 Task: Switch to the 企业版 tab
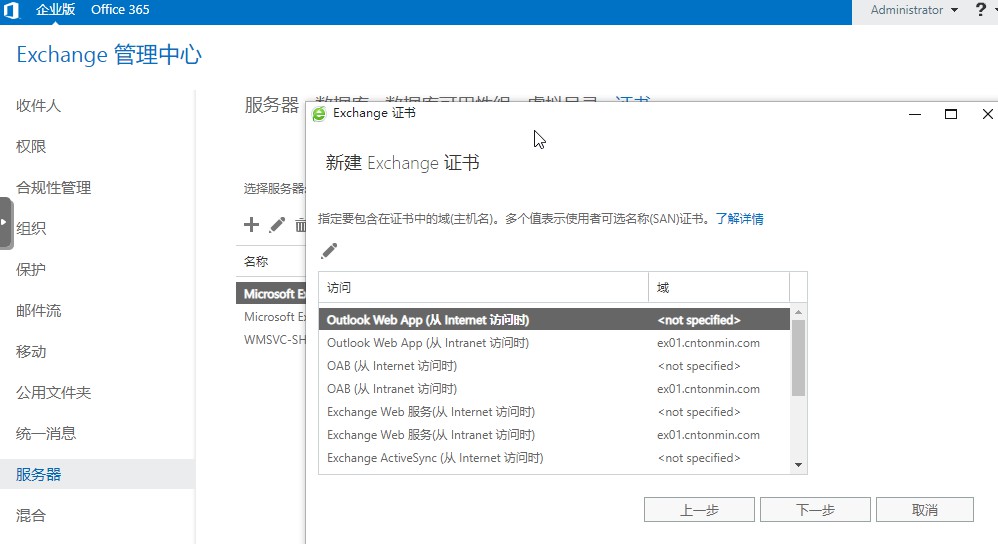pos(55,10)
